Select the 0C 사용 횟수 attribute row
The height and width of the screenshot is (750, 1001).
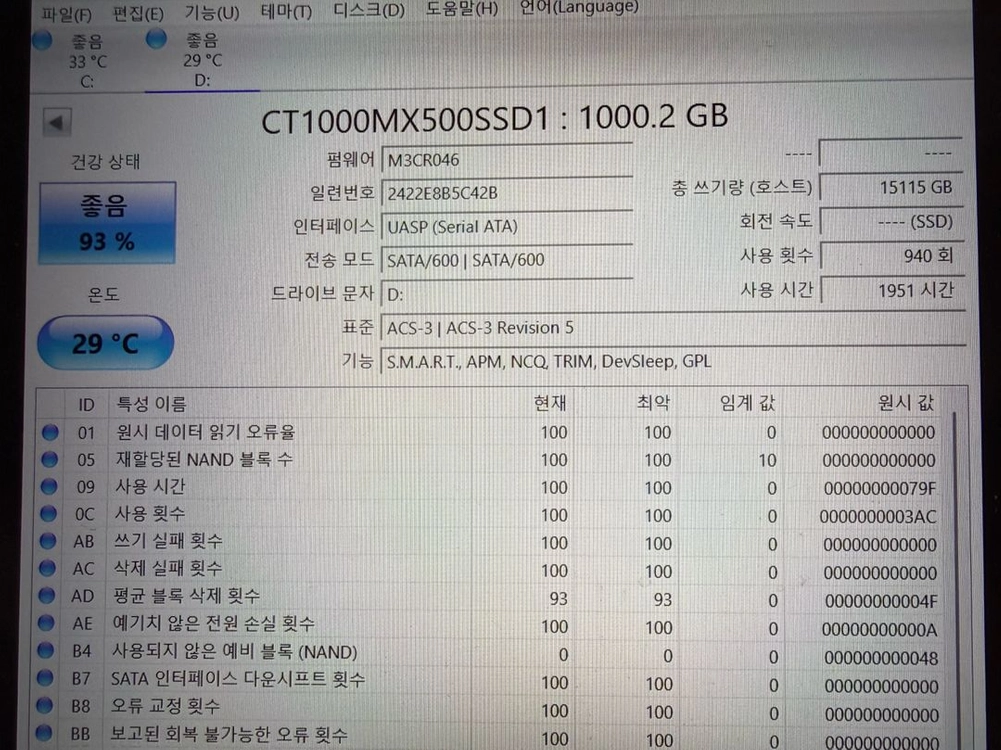tap(490, 514)
